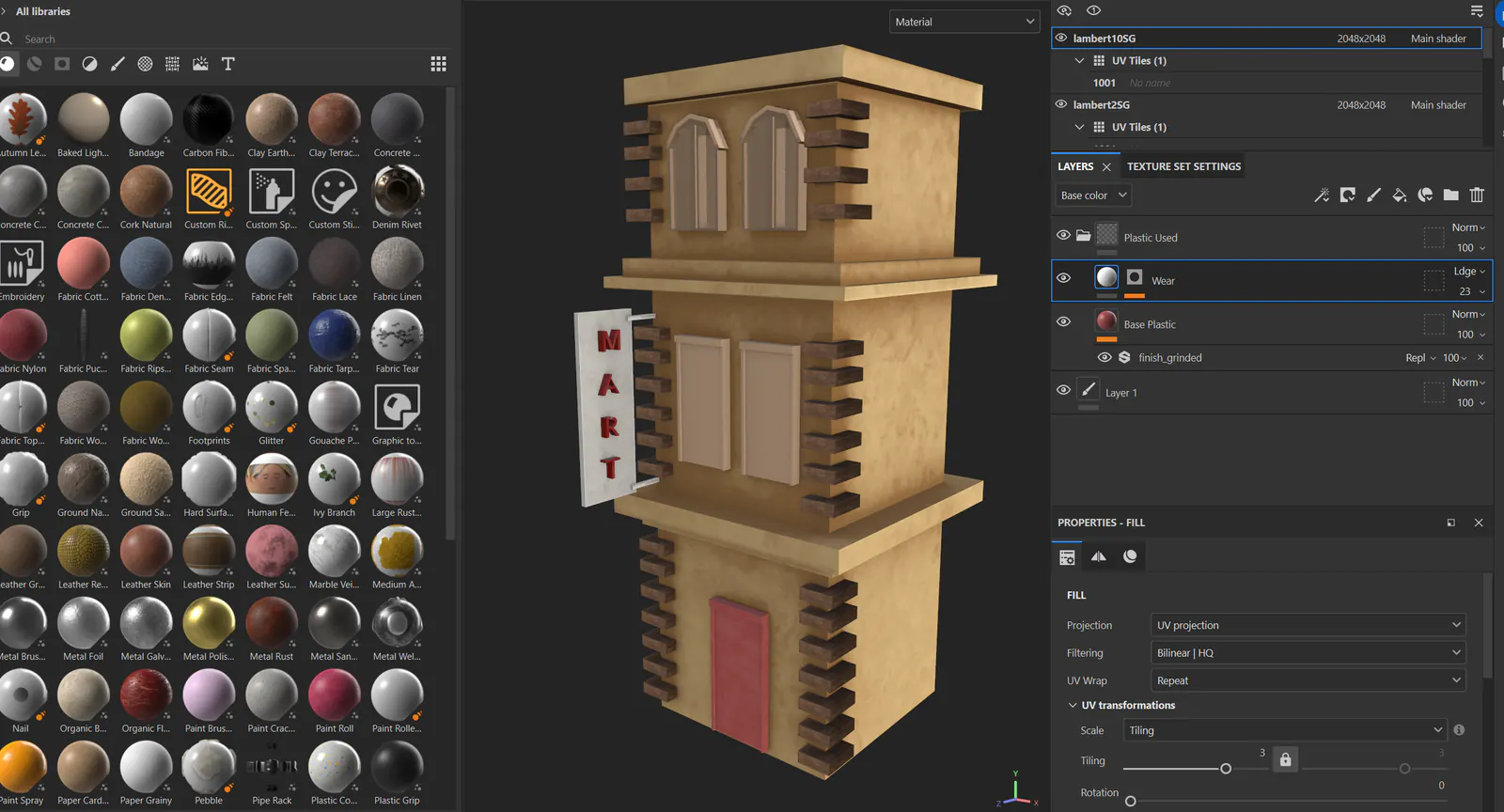Click the Rotation slider handle
Viewport: 1504px width, 812px height.
pyautogui.click(x=1131, y=802)
